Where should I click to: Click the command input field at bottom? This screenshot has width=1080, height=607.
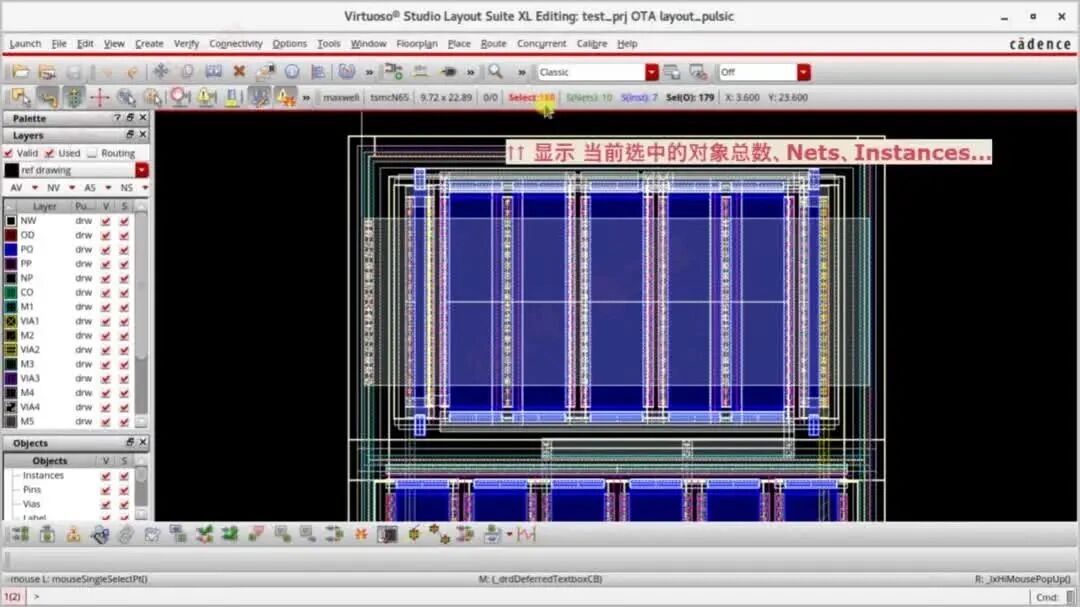coord(530,597)
